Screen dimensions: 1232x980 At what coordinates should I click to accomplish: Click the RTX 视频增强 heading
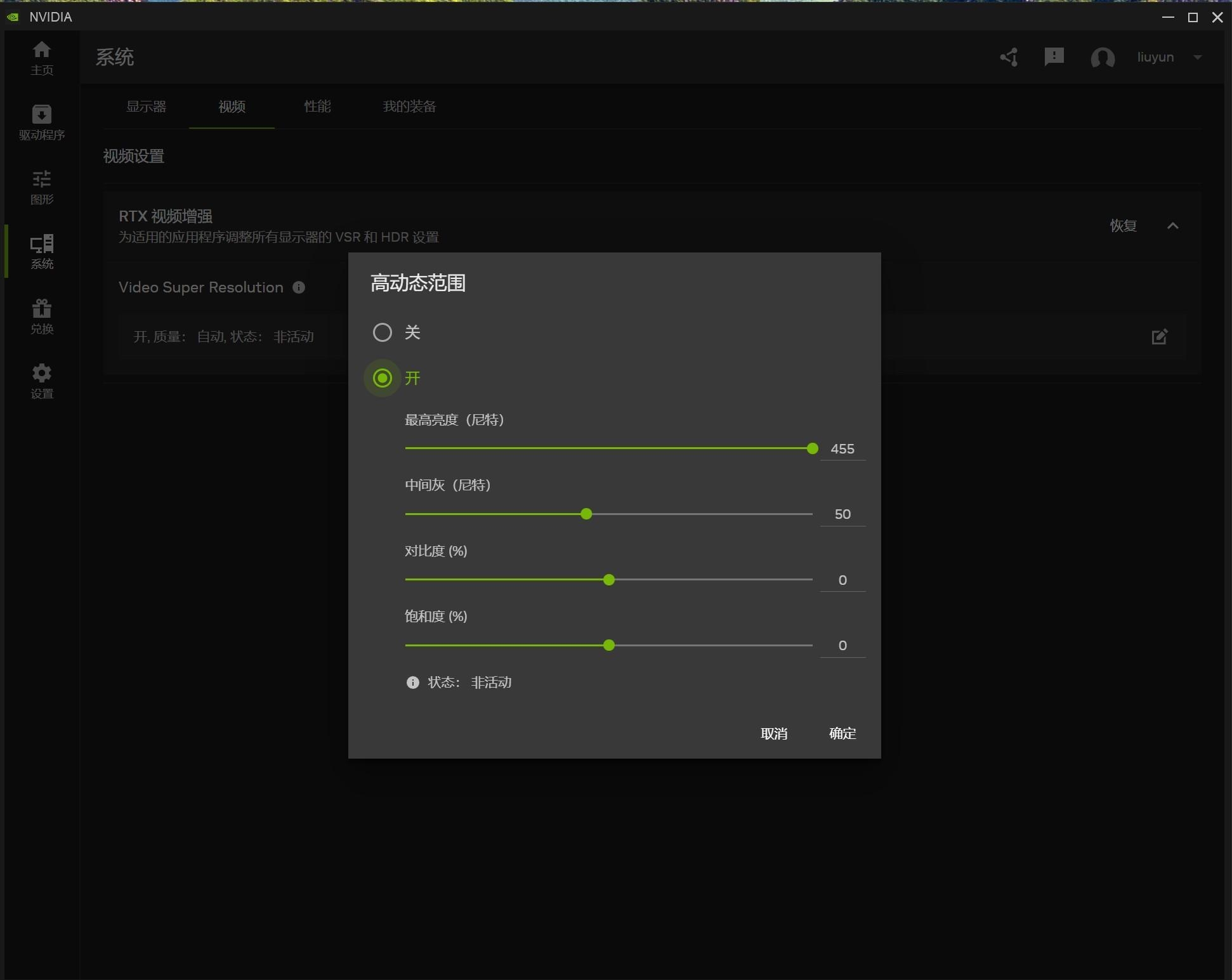click(x=166, y=216)
